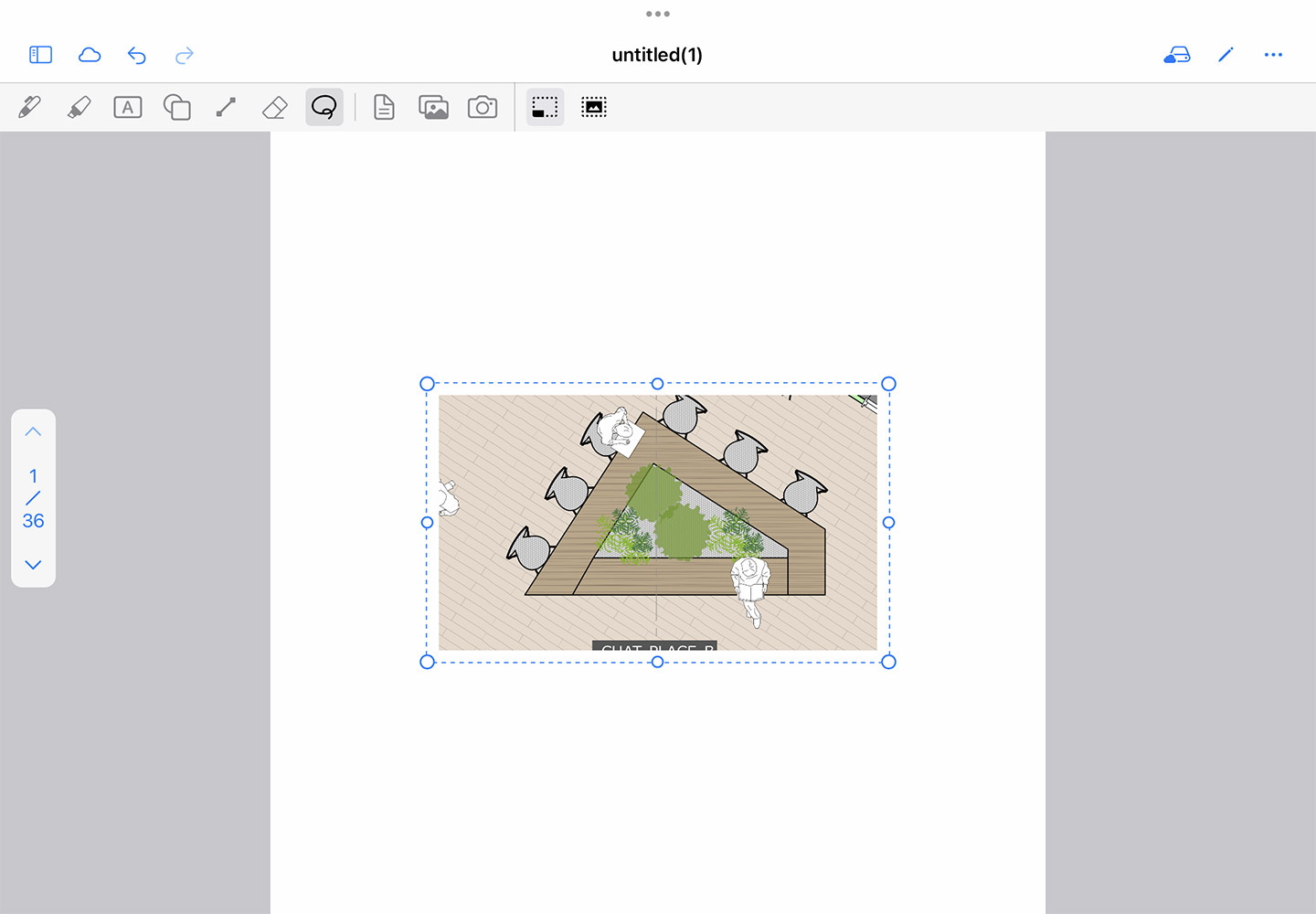Select the Pen tool
The image size is (1316, 914).
[29, 107]
